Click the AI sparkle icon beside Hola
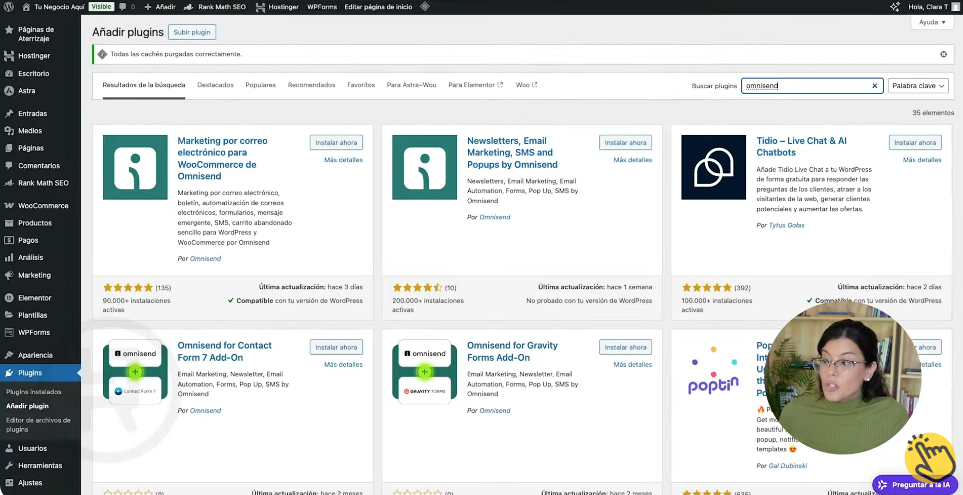The height and width of the screenshot is (495, 963). pos(895,7)
